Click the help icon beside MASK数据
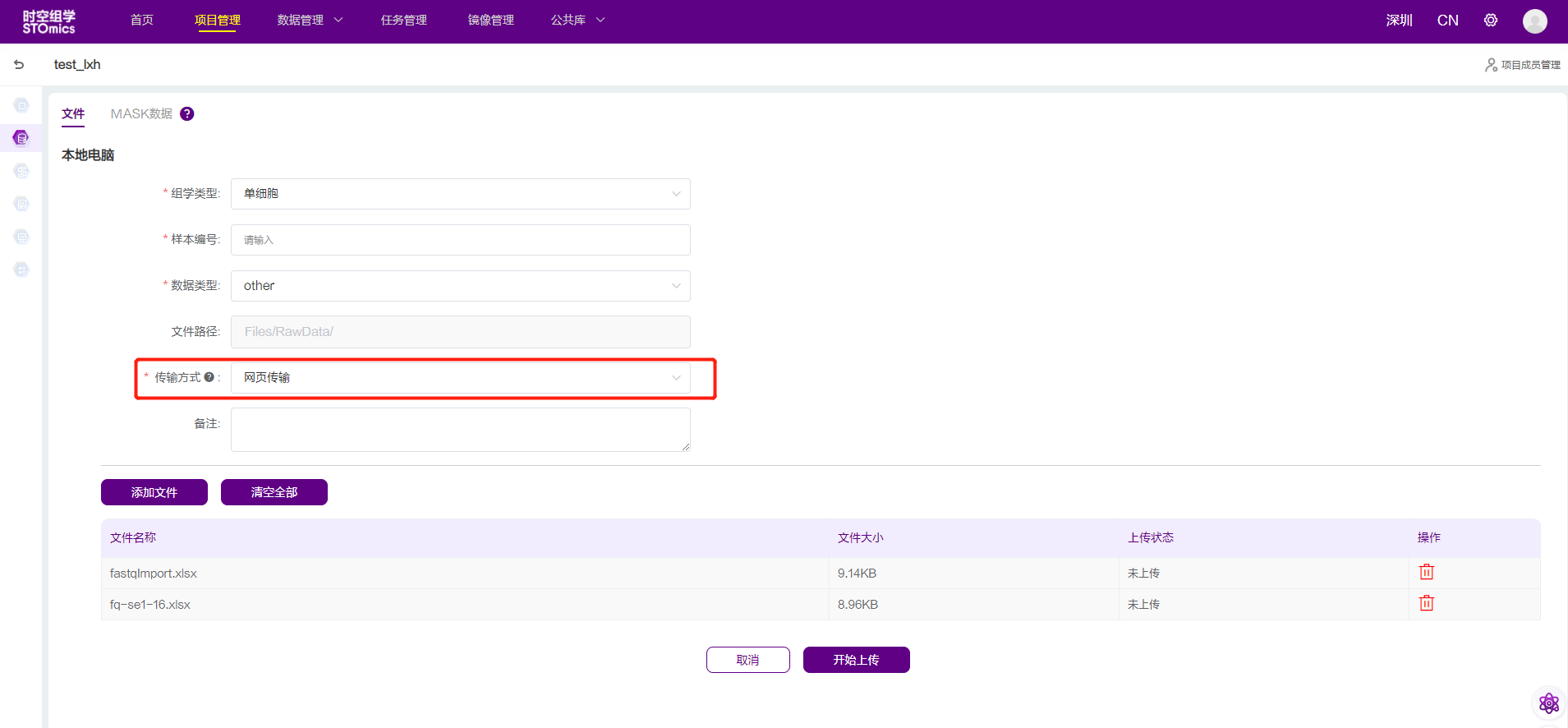 pos(187,114)
